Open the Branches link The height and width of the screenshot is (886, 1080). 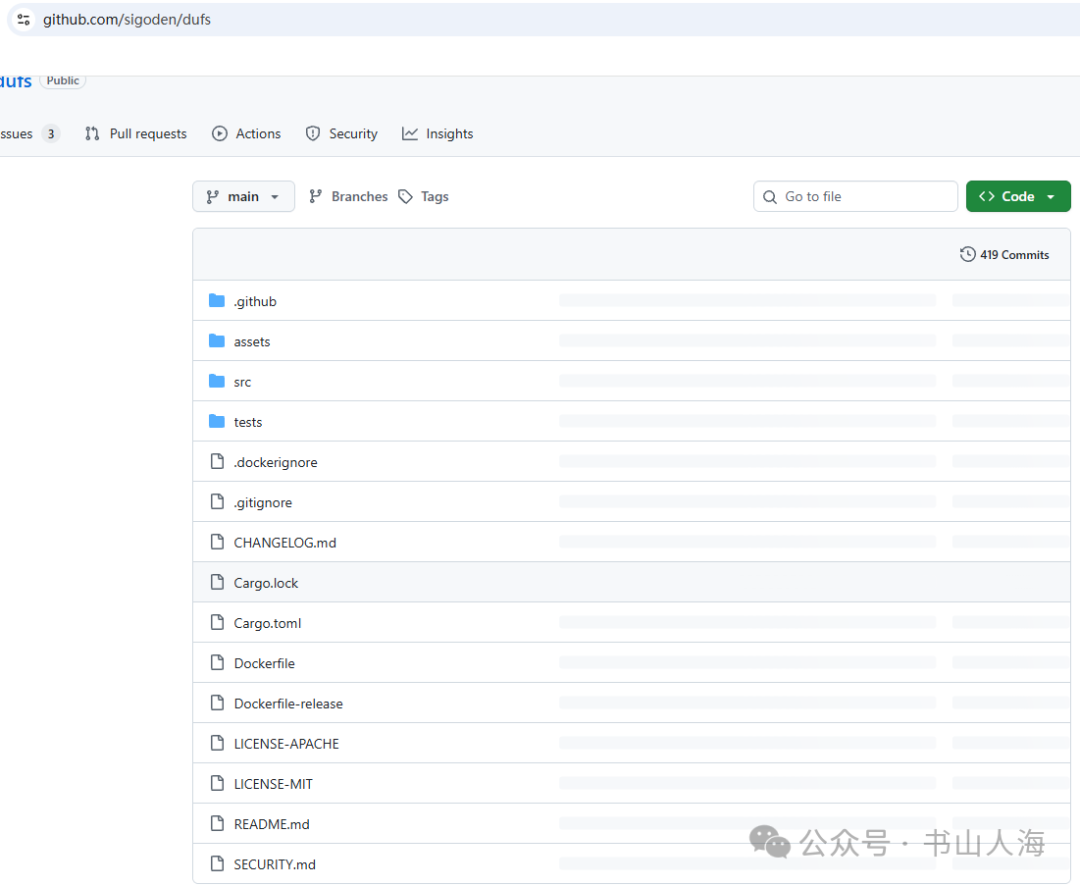pos(348,197)
